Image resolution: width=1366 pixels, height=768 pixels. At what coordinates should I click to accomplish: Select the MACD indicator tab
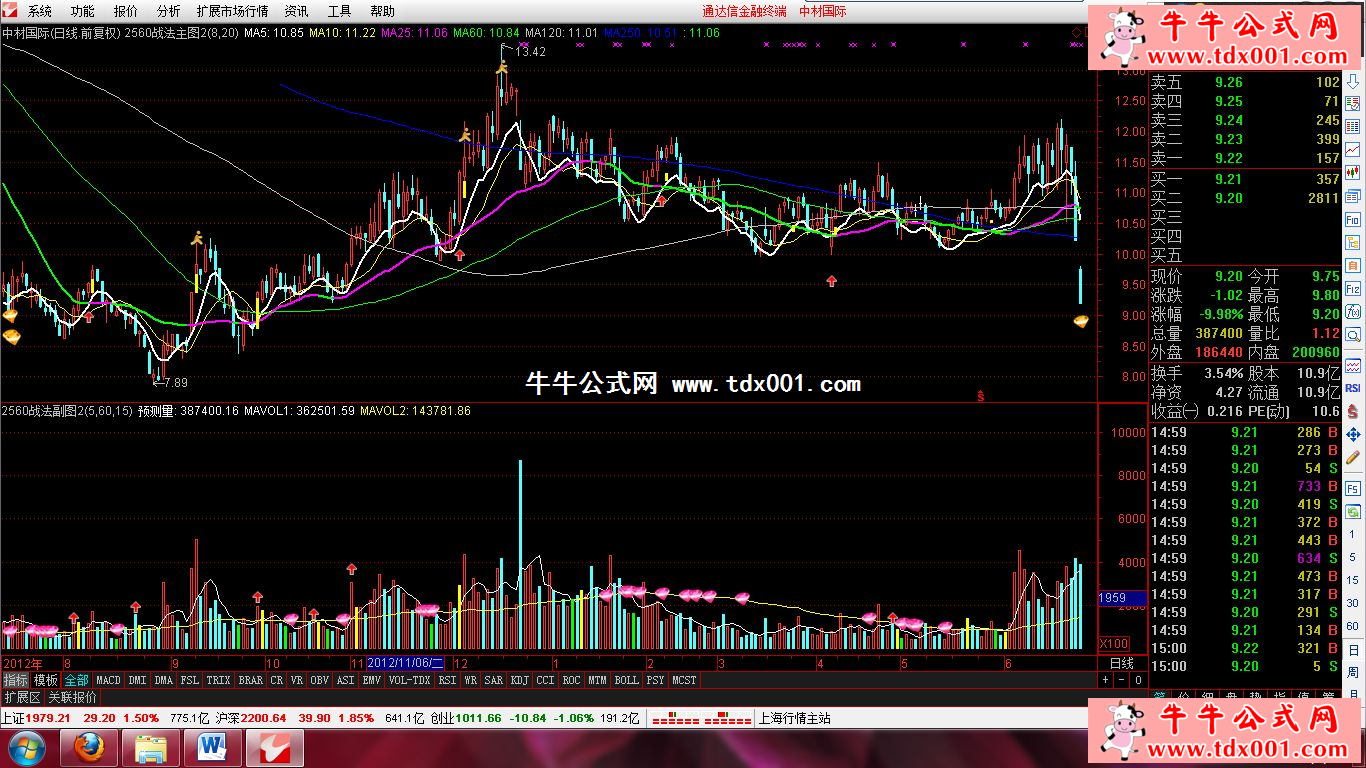pos(108,680)
